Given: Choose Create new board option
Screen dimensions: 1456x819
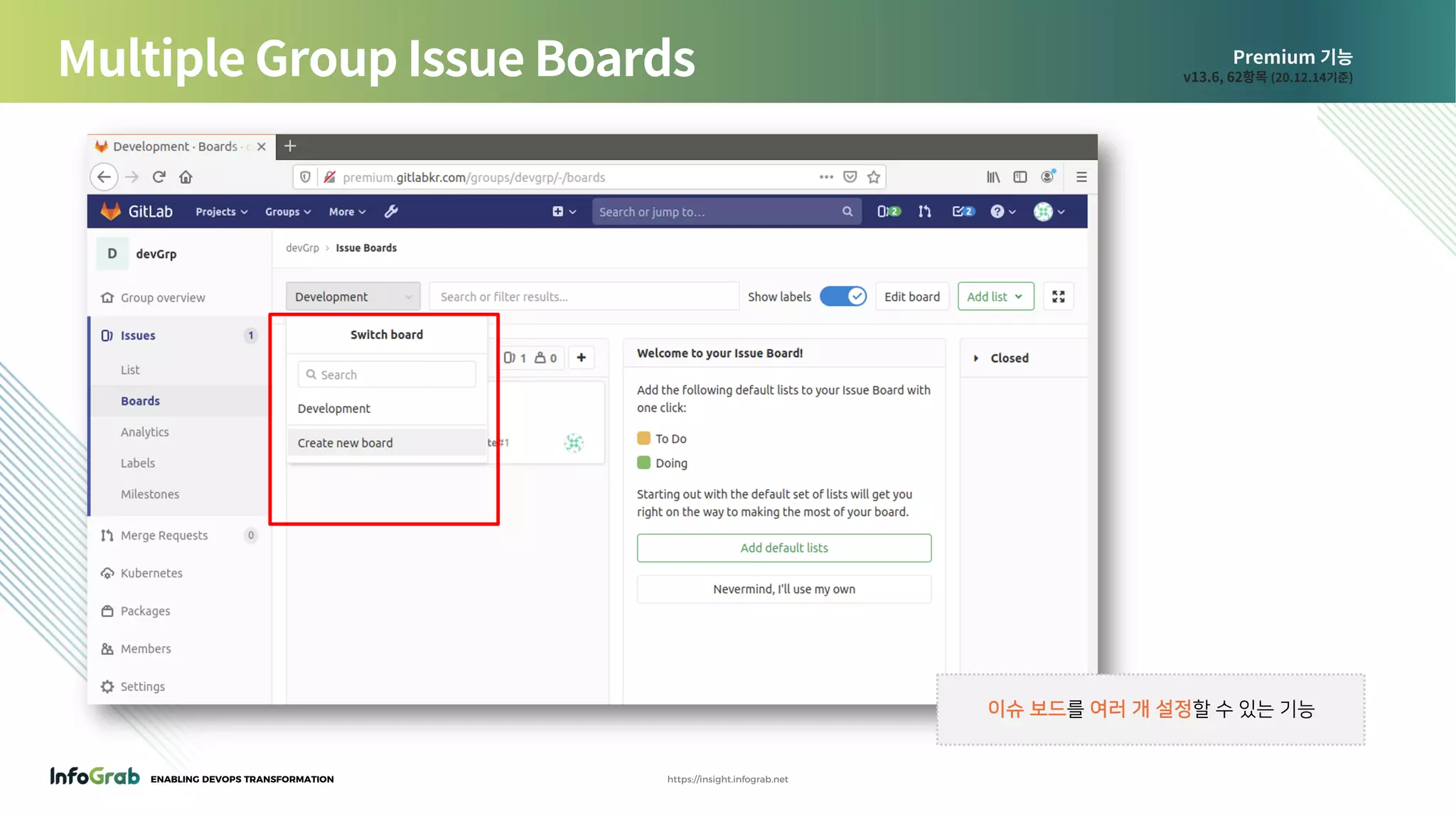Looking at the screenshot, I should [387, 443].
